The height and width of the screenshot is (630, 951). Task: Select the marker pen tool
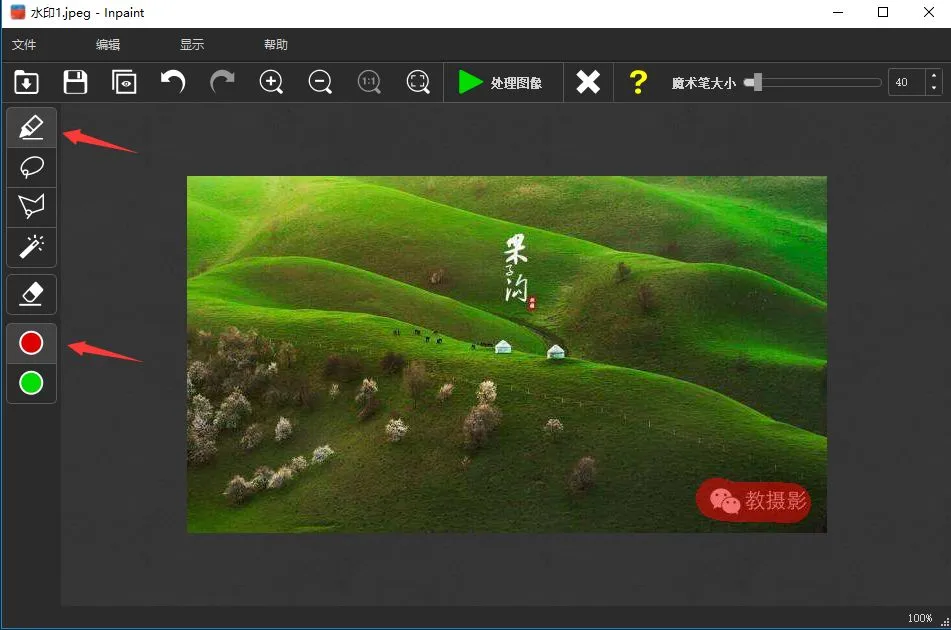click(x=31, y=128)
